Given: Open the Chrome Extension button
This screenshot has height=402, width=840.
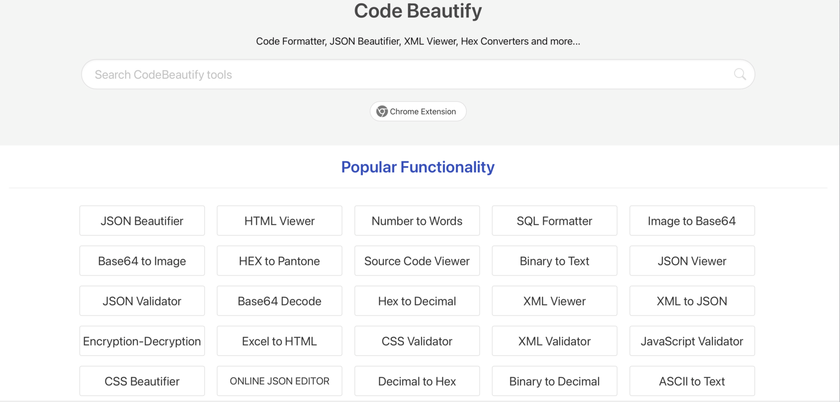Looking at the screenshot, I should 418,111.
